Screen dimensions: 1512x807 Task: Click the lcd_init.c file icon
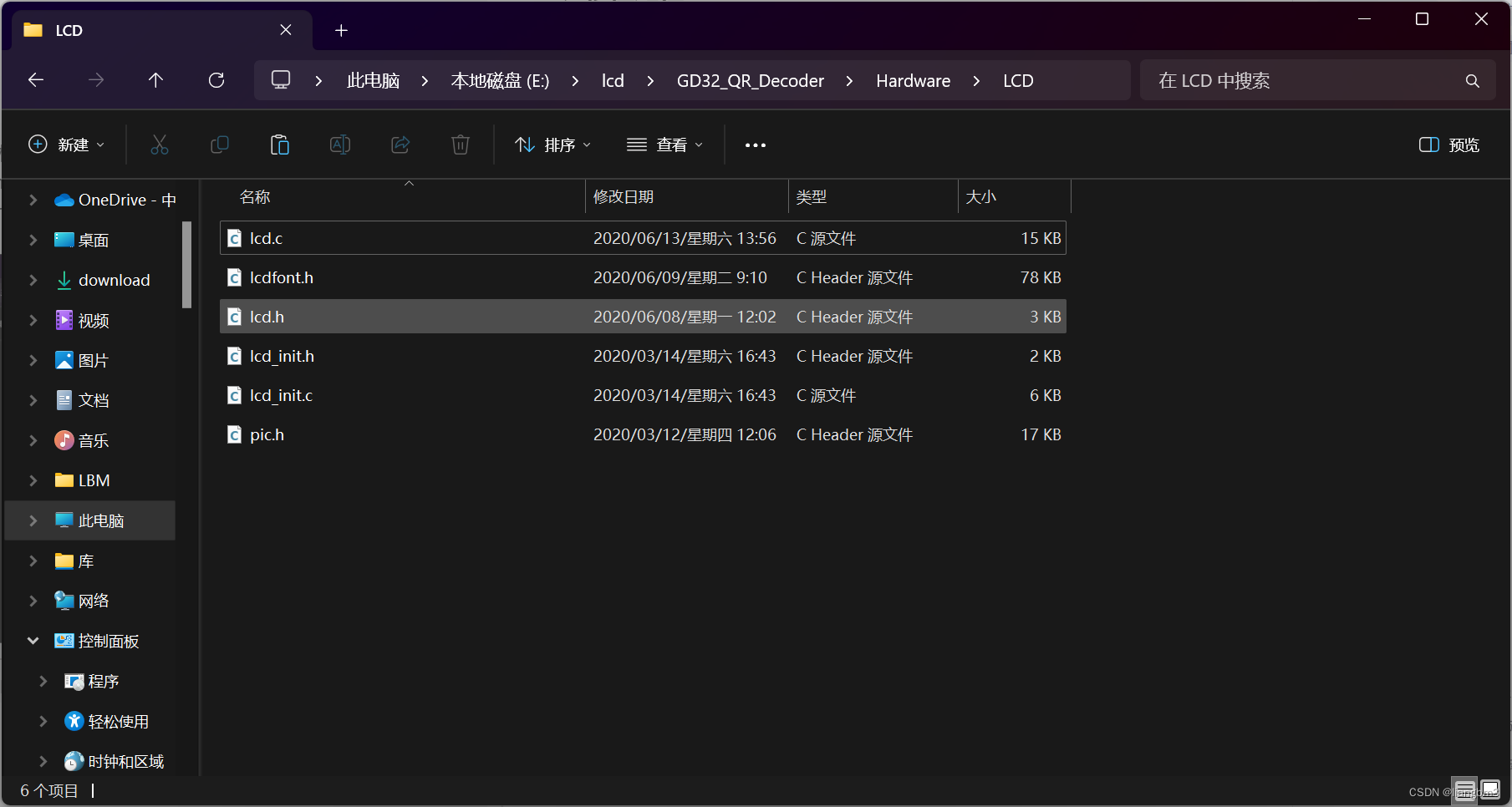[x=235, y=395]
